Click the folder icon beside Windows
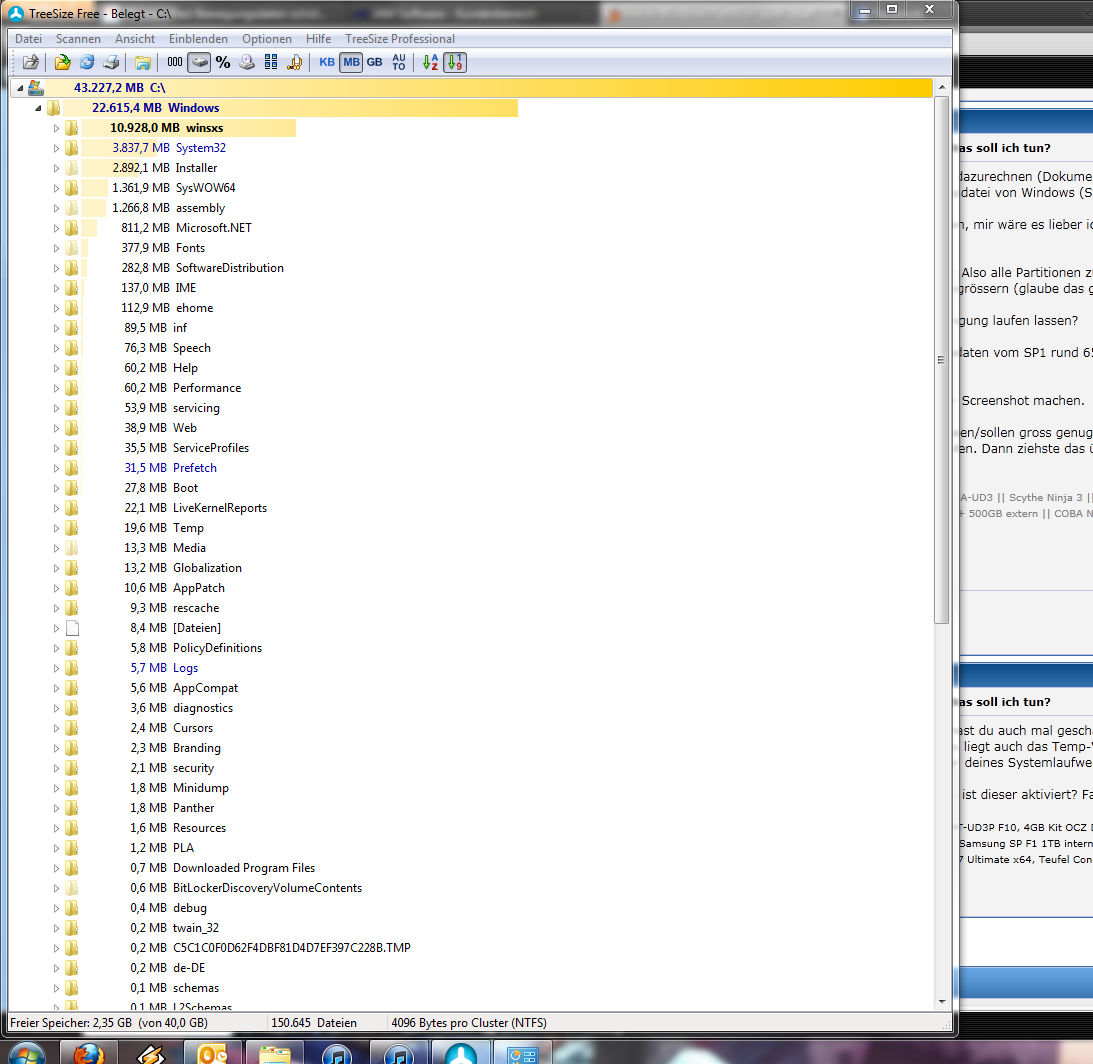The width and height of the screenshot is (1093, 1064). pyautogui.click(x=54, y=108)
